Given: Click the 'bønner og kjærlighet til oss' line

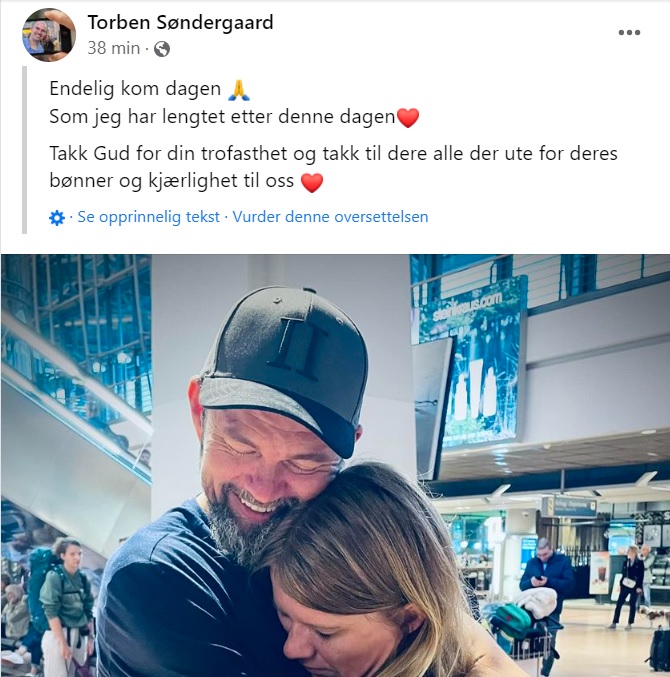Looking at the screenshot, I should (x=172, y=181).
